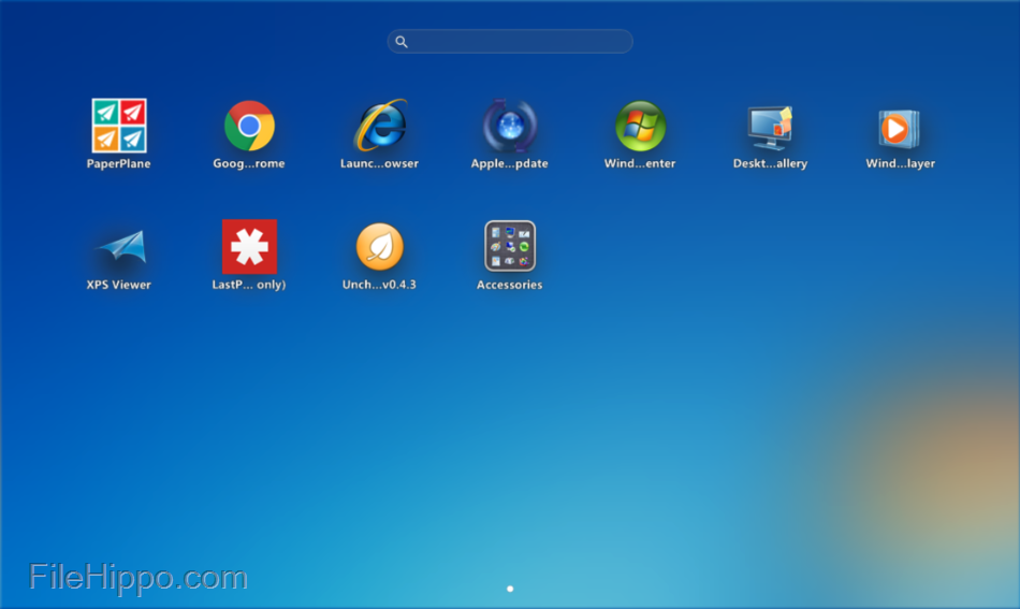The height and width of the screenshot is (609, 1020).
Task: Click the magnifying glass search icon
Action: (401, 42)
